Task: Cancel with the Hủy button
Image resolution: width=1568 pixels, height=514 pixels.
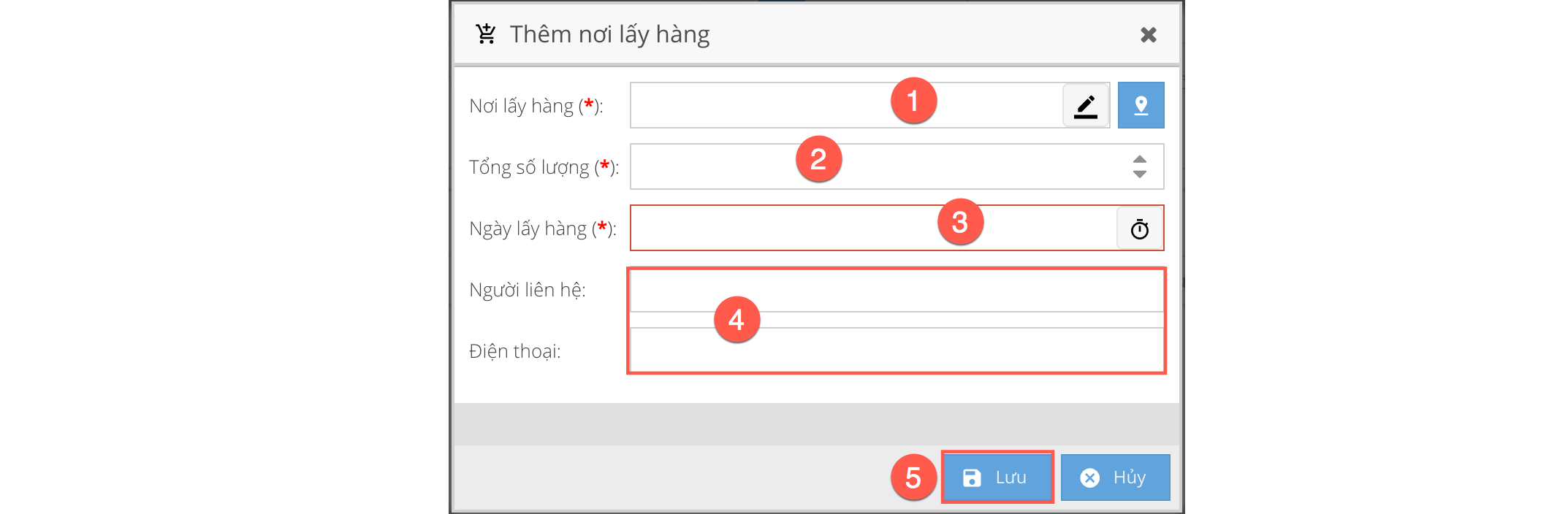Action: tap(1115, 477)
